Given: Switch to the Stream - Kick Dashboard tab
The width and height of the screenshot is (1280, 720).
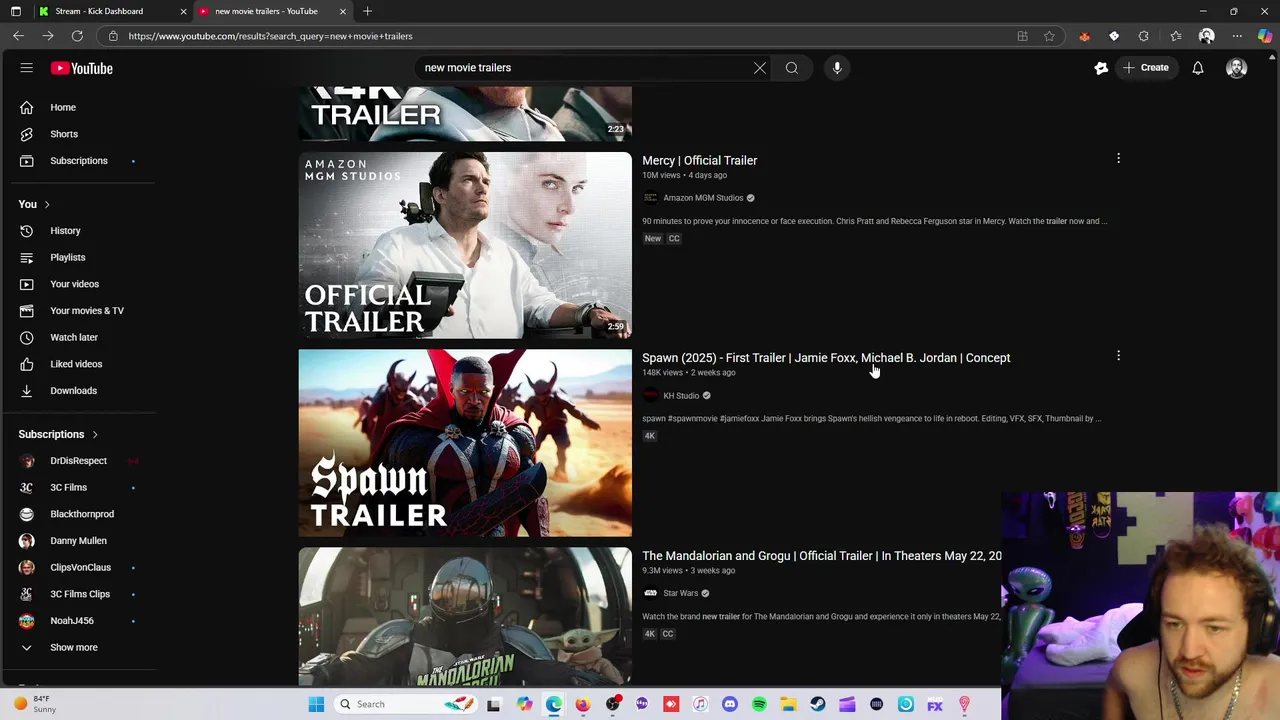Looking at the screenshot, I should tap(100, 11).
